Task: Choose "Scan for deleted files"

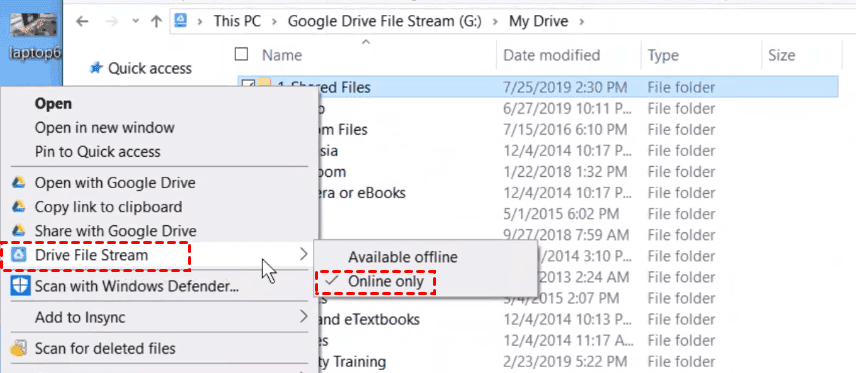Action: pos(105,348)
